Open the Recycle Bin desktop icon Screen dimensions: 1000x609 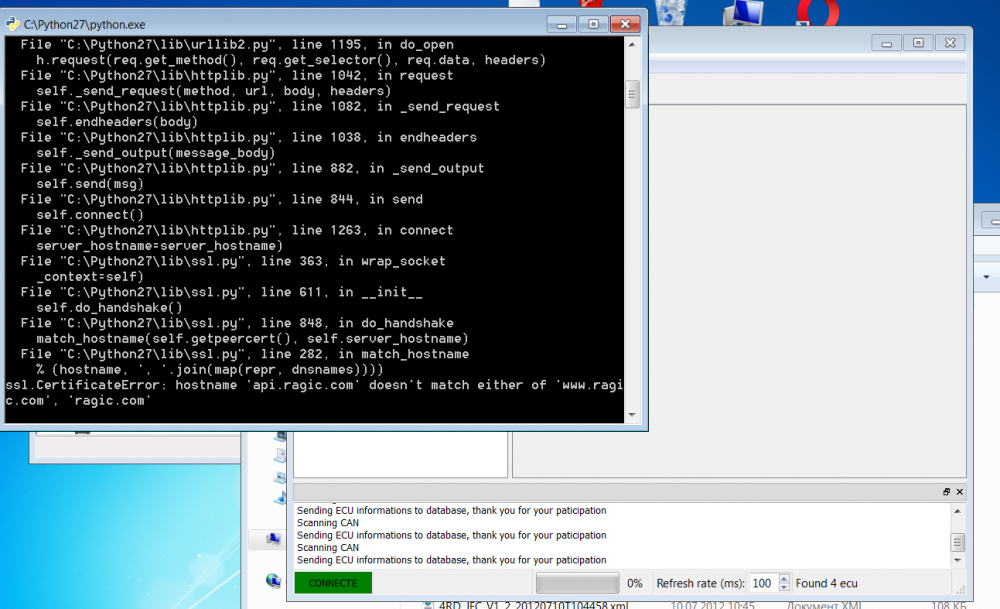point(670,12)
